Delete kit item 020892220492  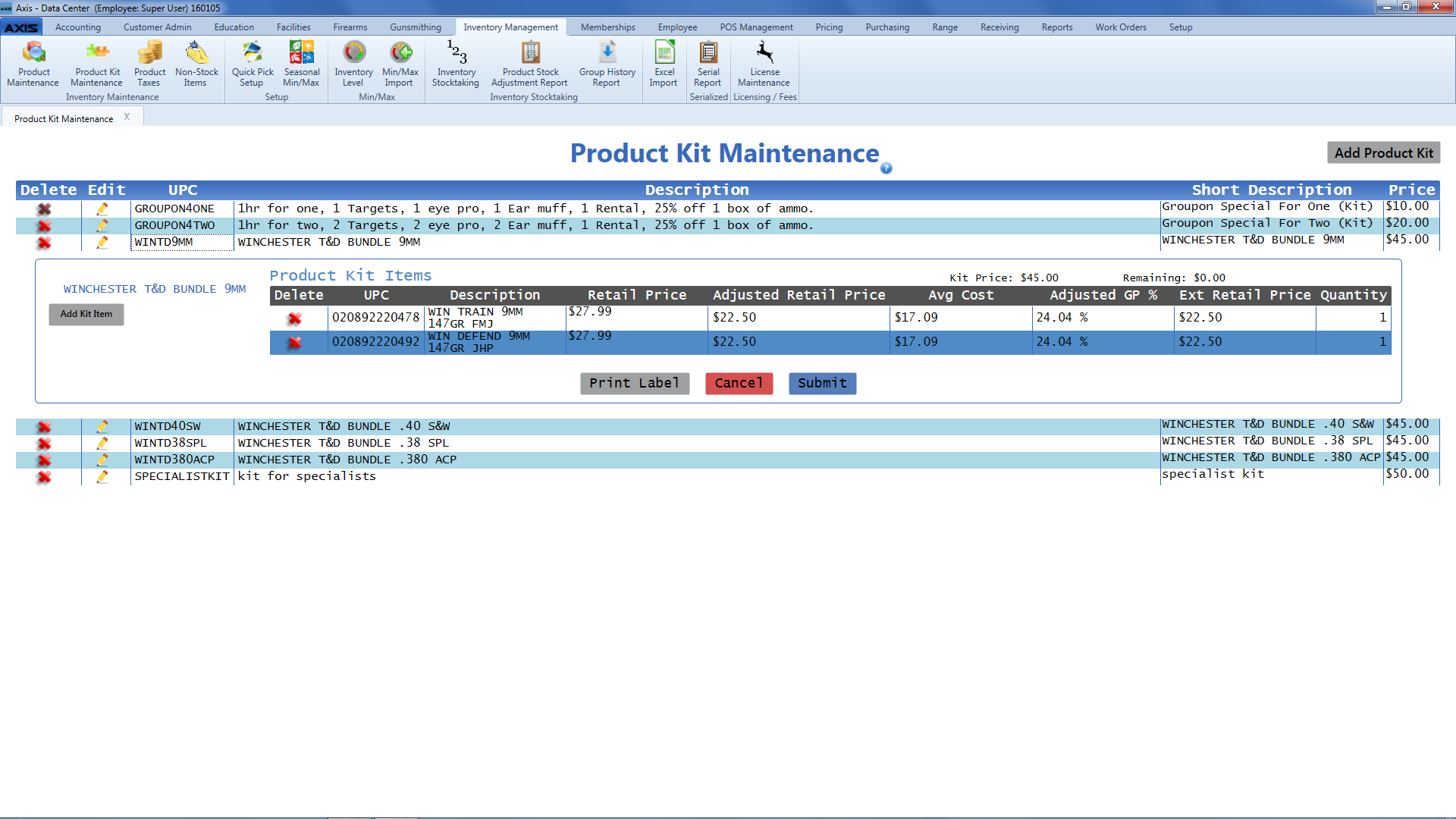tap(295, 343)
